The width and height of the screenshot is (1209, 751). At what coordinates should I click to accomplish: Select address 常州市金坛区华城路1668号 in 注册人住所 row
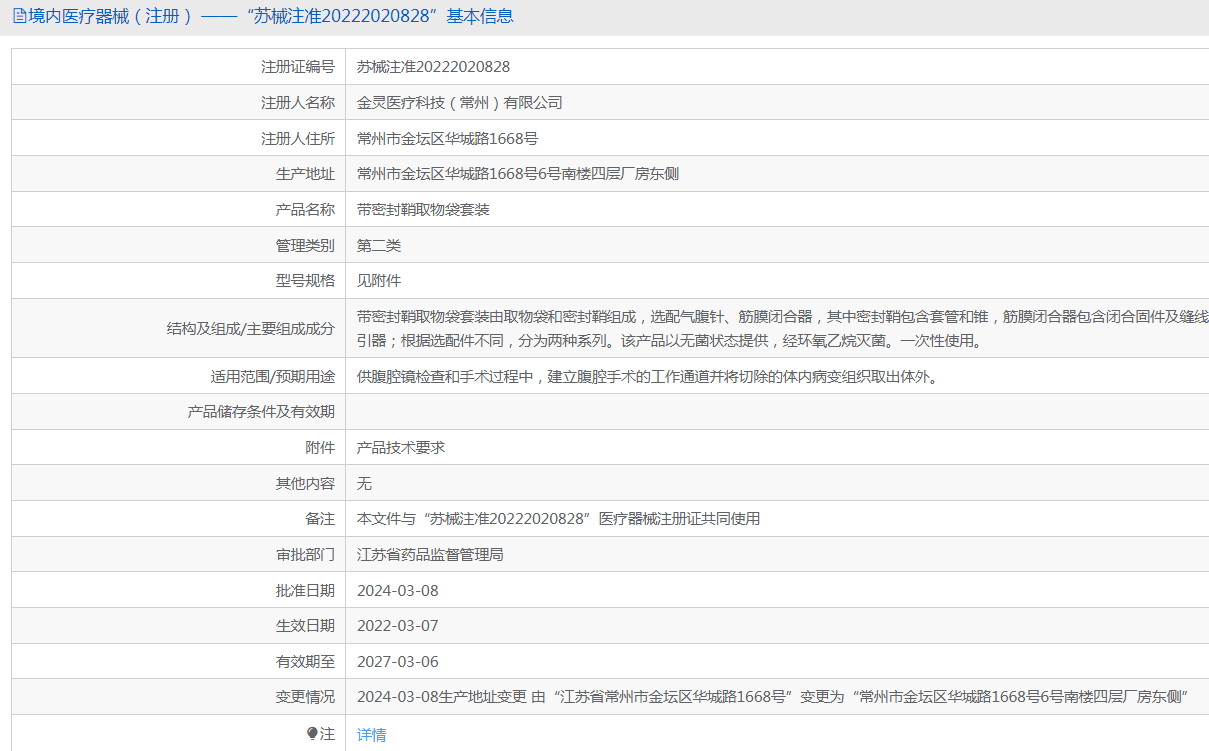[x=447, y=138]
